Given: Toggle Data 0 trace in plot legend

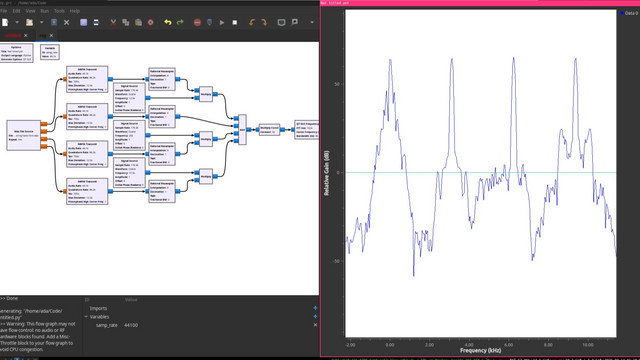Looking at the screenshot, I should pos(629,13).
